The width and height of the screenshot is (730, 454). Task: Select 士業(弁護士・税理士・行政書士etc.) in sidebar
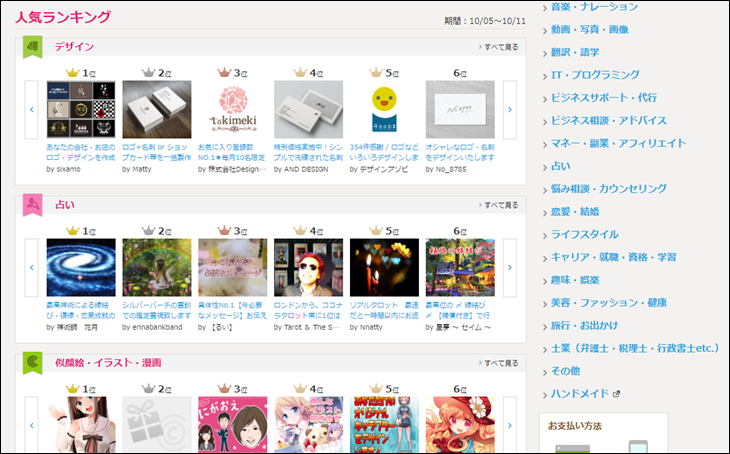635,348
